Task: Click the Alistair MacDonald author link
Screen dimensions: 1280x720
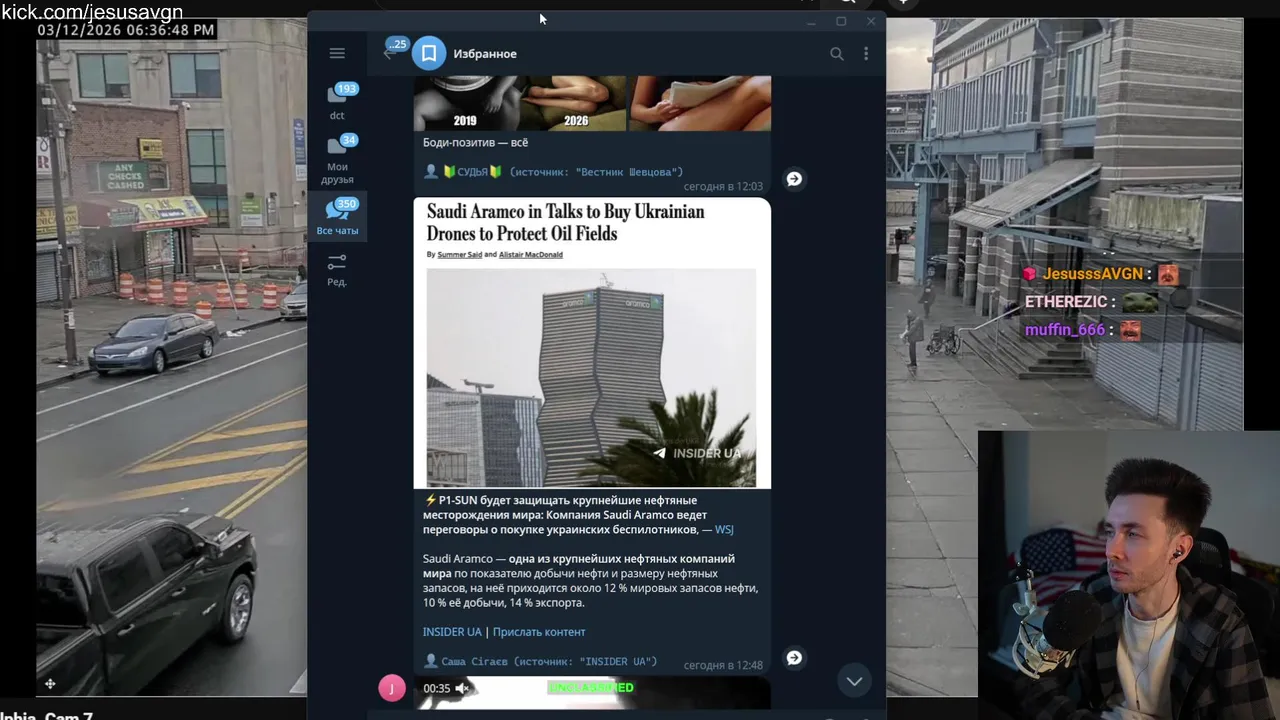Action: (x=531, y=255)
